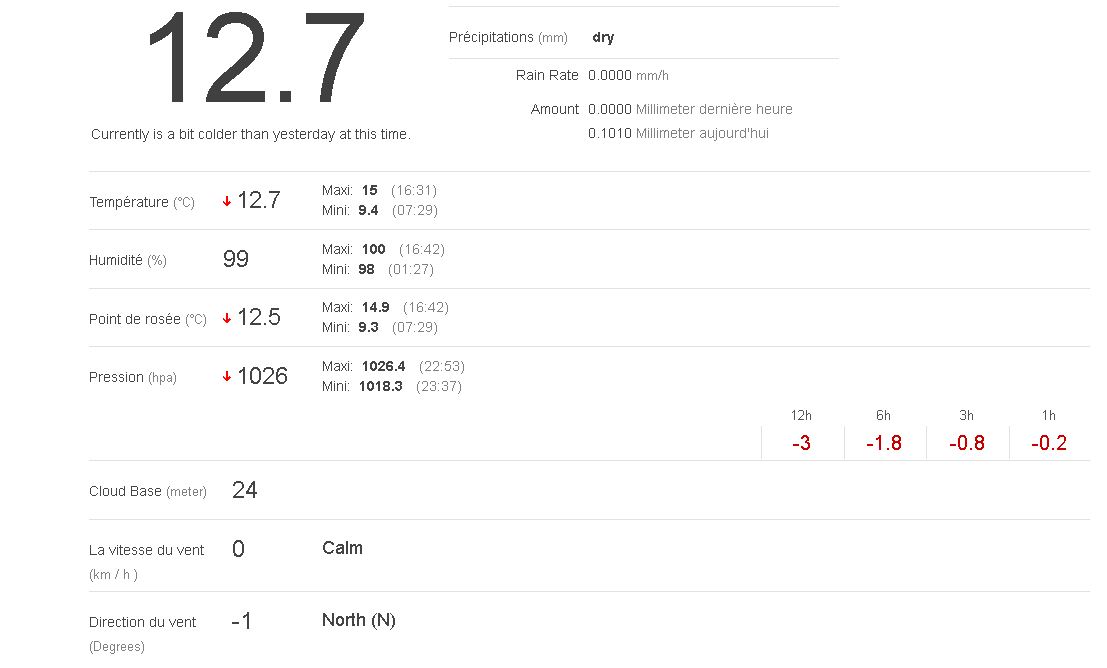Click the 0.1010 Millimeter aujourd'hui amount
1107x668 pixels.
tap(678, 133)
